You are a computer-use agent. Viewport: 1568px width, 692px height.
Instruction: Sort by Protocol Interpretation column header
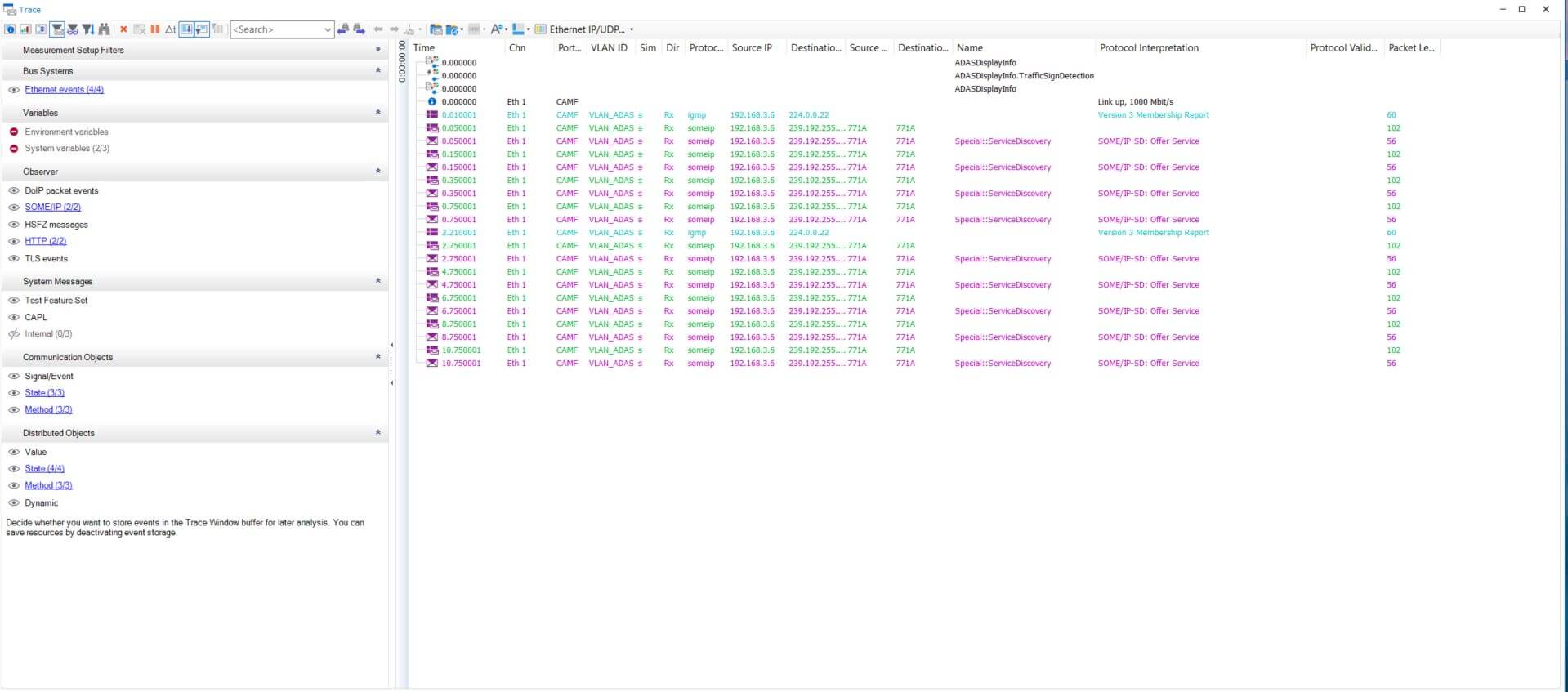coord(1148,48)
